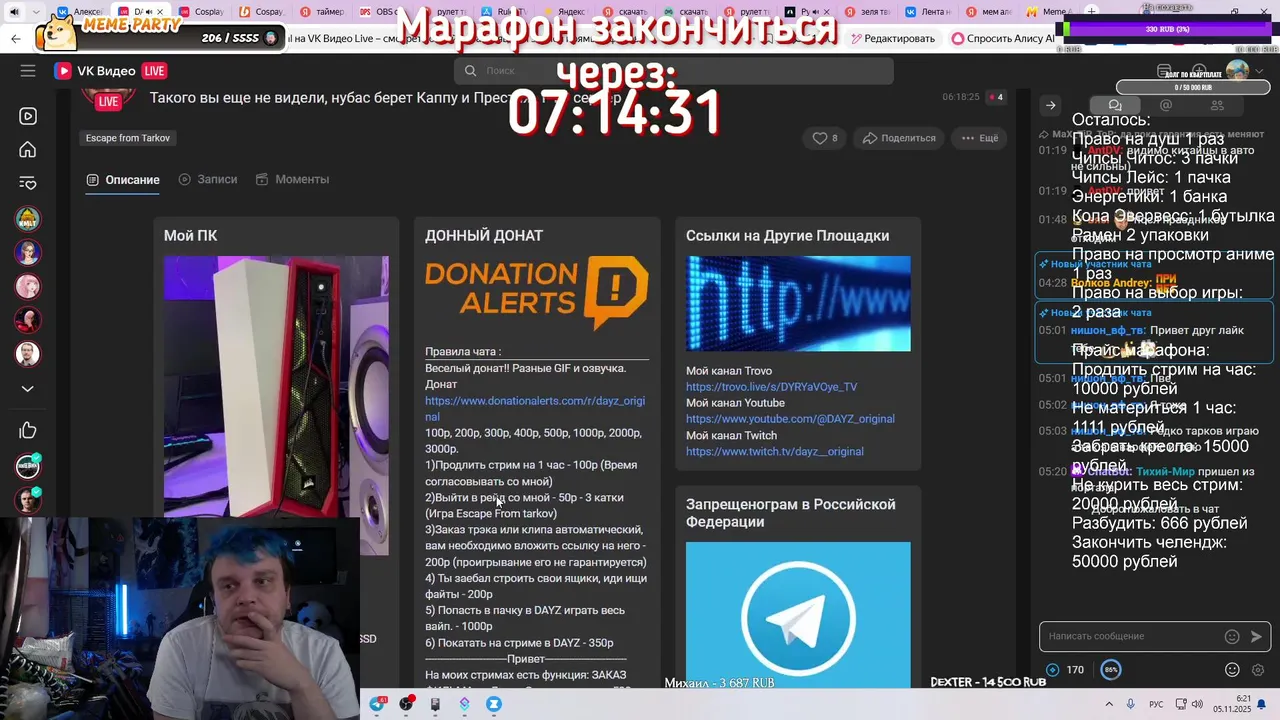Click the Редактировать button in browser toolbar
The height and width of the screenshot is (720, 1280).
point(891,39)
